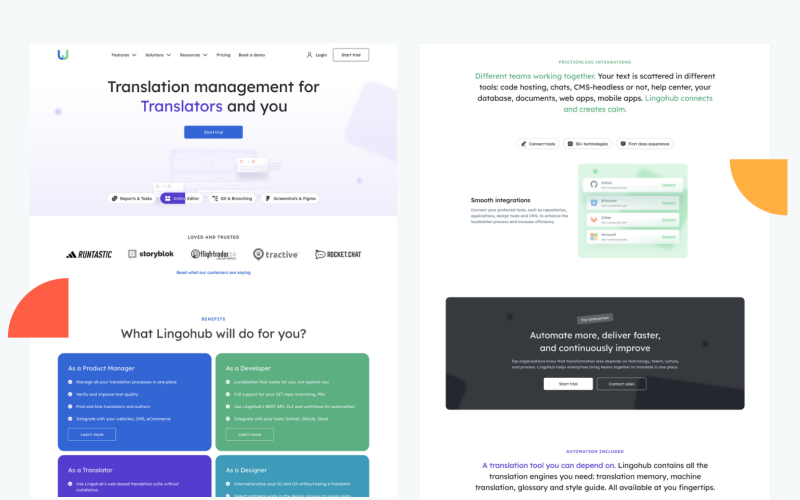Click the blue Start trial hero button
The width and height of the screenshot is (800, 500).
point(213,132)
